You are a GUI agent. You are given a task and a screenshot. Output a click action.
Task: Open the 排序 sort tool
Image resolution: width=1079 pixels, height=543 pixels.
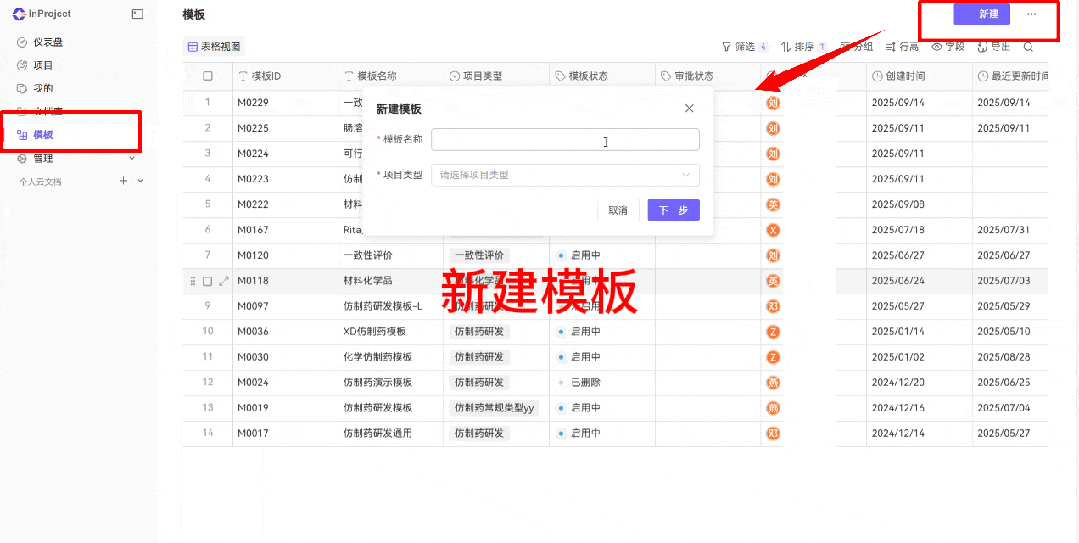[x=804, y=47]
